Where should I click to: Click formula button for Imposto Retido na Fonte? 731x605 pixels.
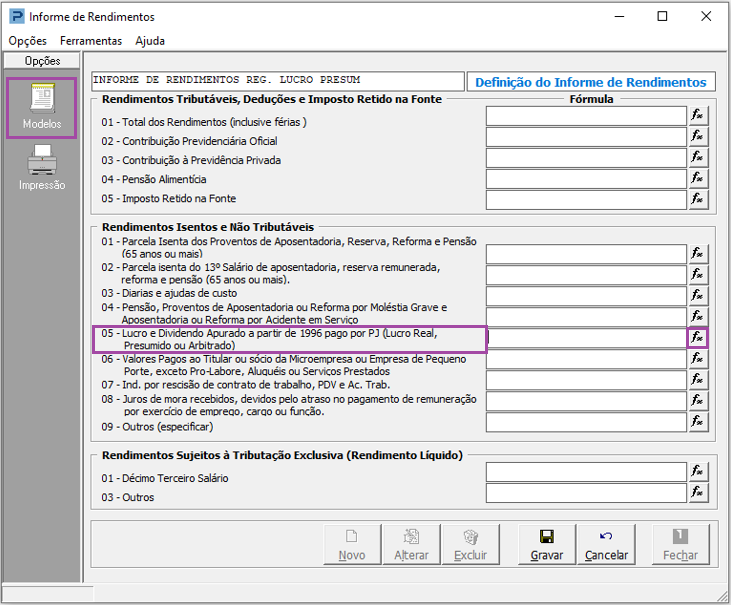point(697,199)
